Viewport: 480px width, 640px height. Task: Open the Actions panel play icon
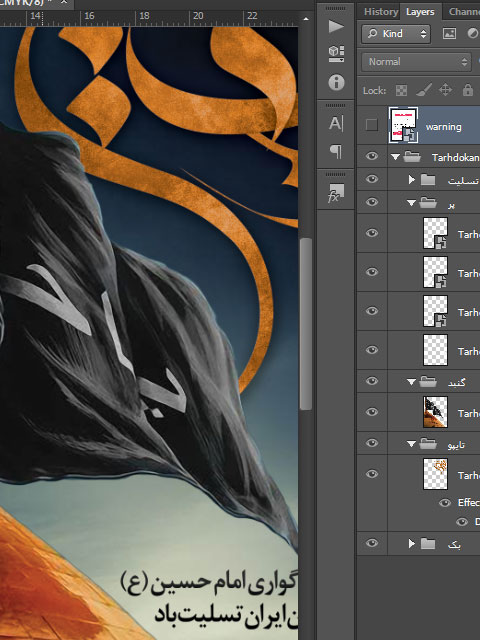[336, 27]
